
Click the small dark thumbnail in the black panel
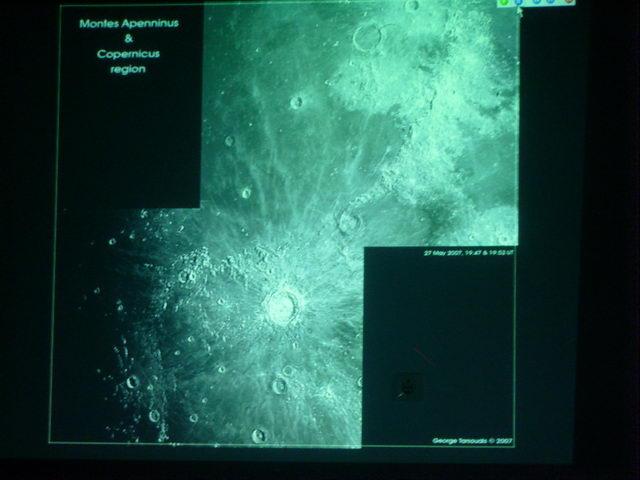409,386
